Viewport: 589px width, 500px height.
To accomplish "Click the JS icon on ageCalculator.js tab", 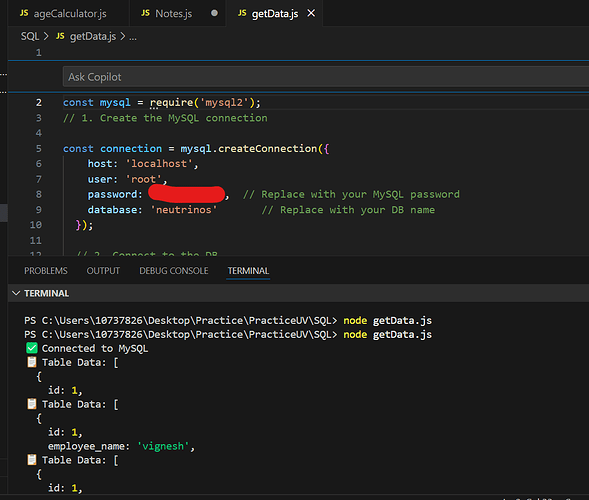I will pyautogui.click(x=24, y=13).
